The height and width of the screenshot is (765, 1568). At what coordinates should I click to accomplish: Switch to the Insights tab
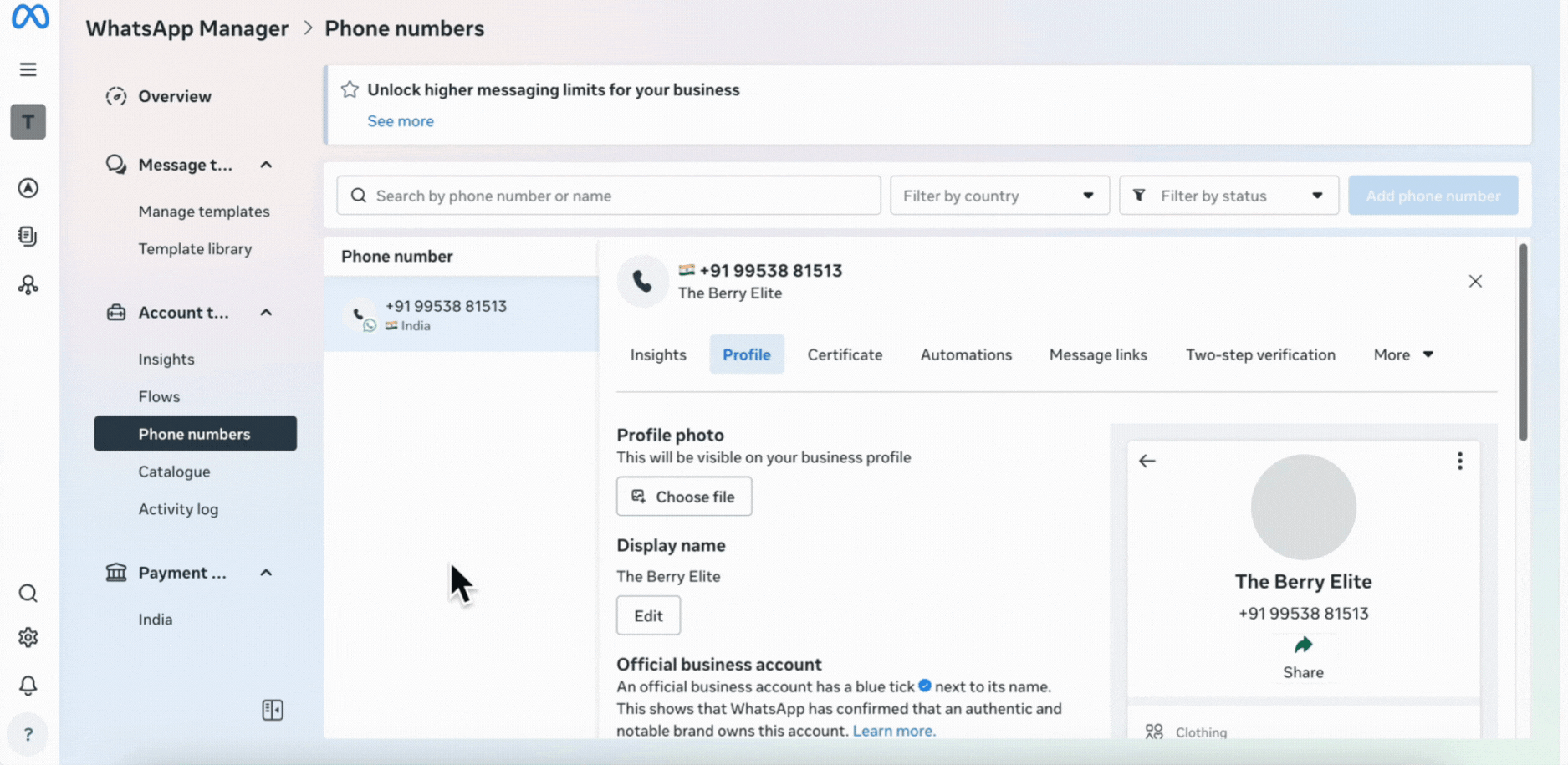[658, 354]
